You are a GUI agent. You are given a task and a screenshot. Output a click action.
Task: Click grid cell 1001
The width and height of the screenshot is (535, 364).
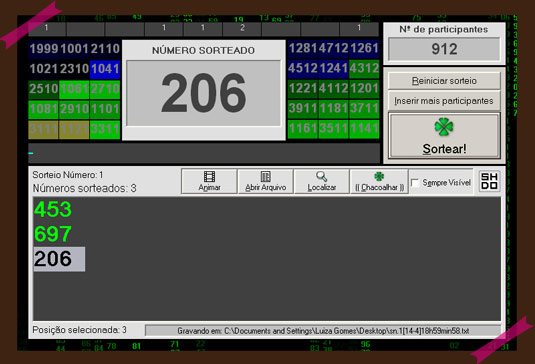point(74,49)
